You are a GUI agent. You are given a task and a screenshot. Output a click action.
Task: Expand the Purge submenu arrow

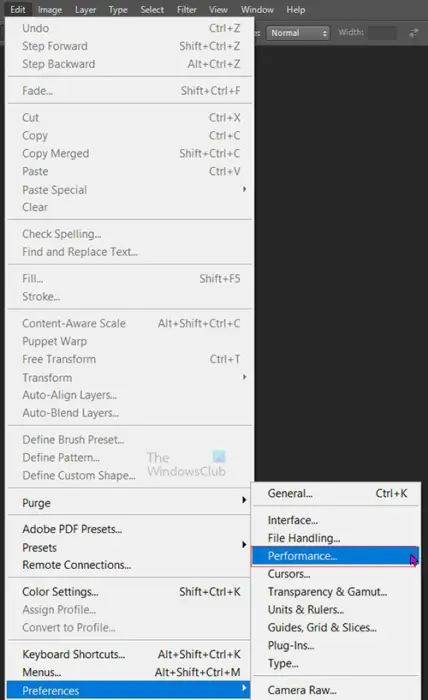244,500
